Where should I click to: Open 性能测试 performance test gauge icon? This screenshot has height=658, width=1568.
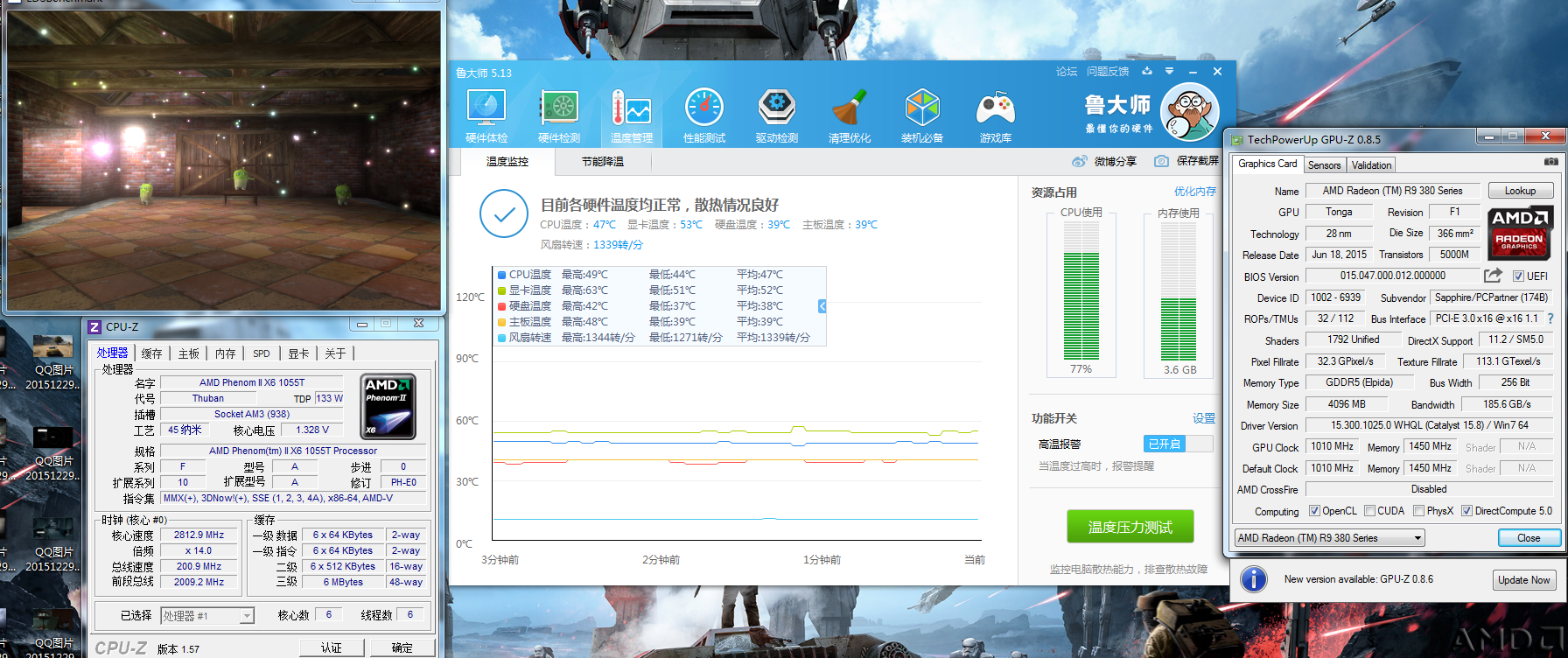tap(704, 115)
